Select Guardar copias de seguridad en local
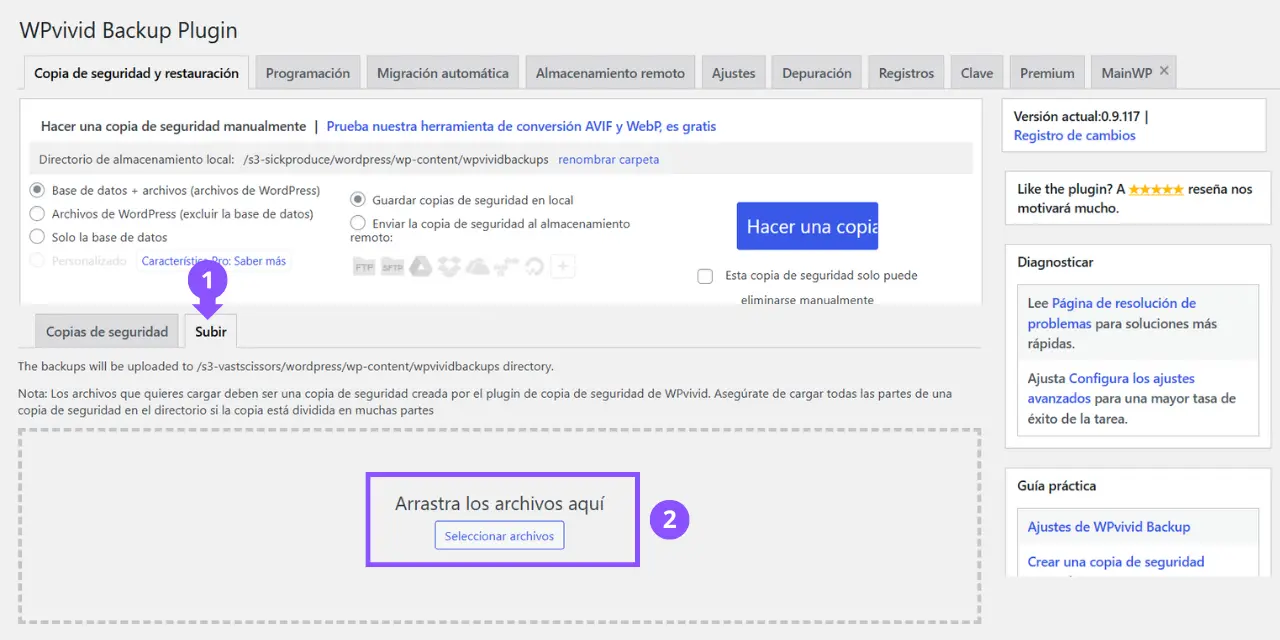1280x640 pixels. pos(358,200)
